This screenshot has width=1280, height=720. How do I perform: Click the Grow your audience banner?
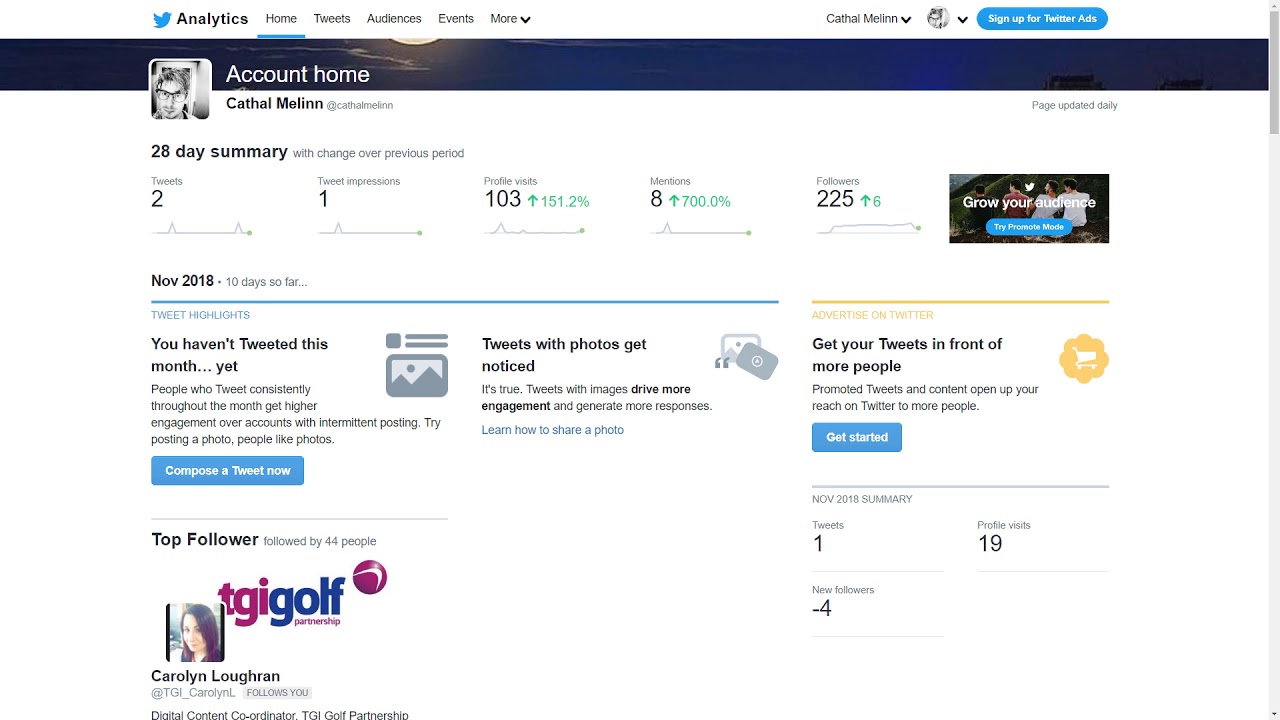click(1029, 208)
